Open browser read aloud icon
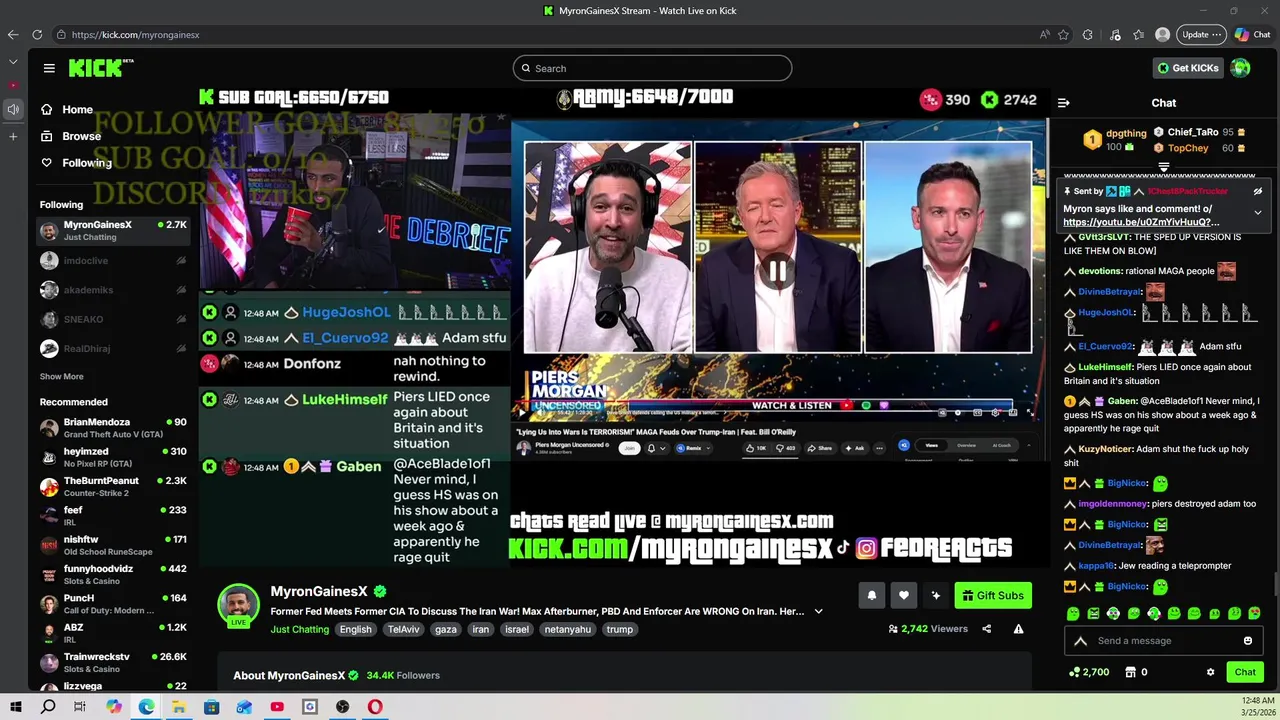 click(1045, 34)
